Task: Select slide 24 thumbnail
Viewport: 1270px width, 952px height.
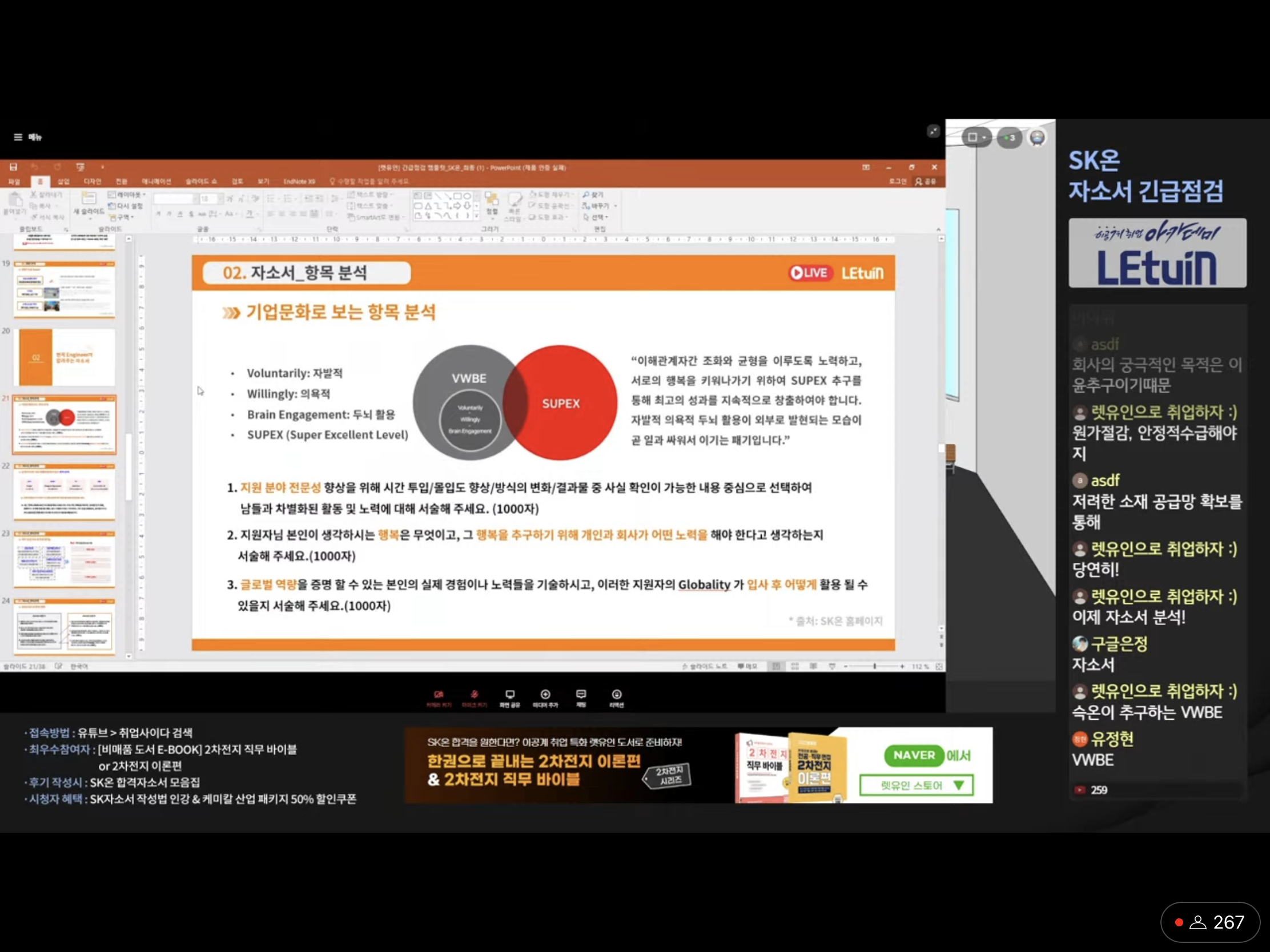Action: click(65, 627)
